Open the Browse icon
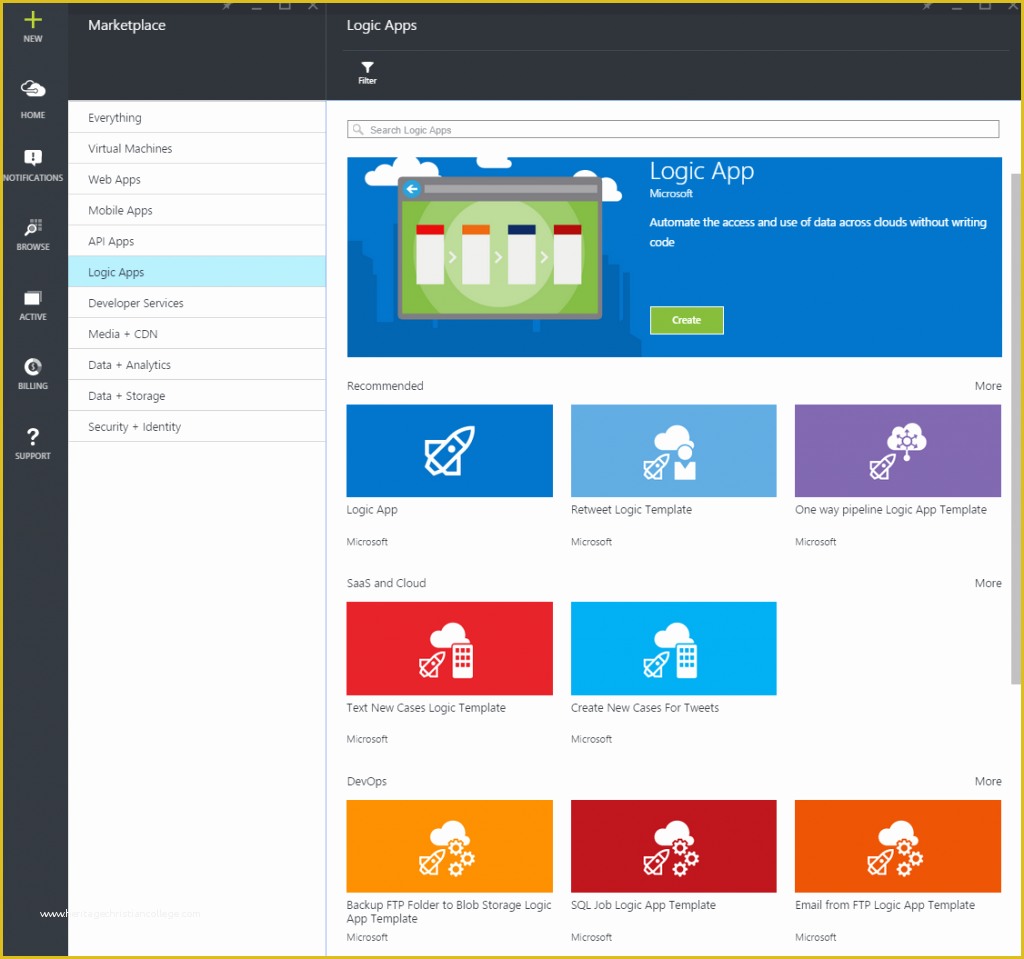Screen dimensions: 1024x959 [33, 227]
